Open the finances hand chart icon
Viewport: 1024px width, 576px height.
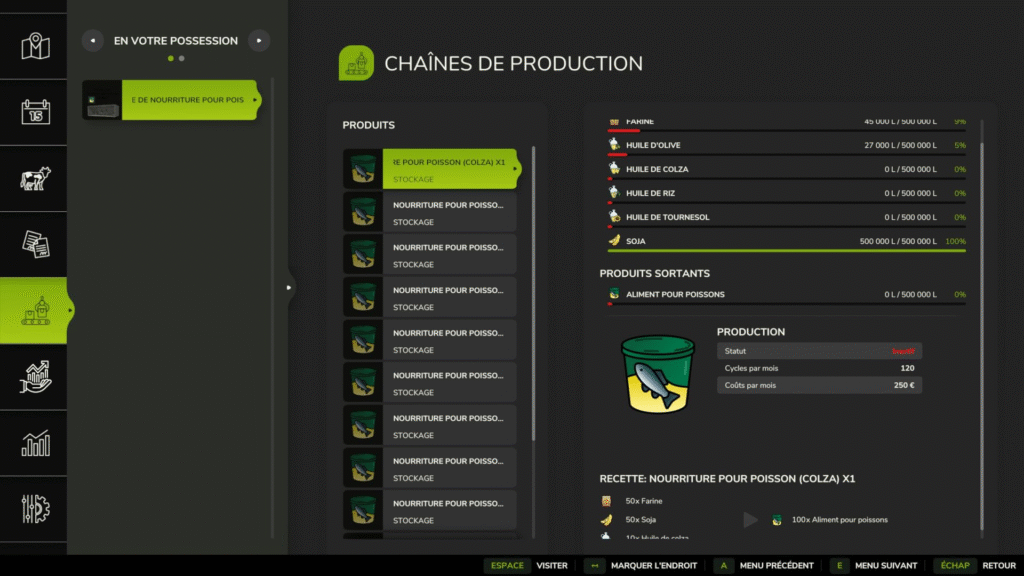coord(35,378)
